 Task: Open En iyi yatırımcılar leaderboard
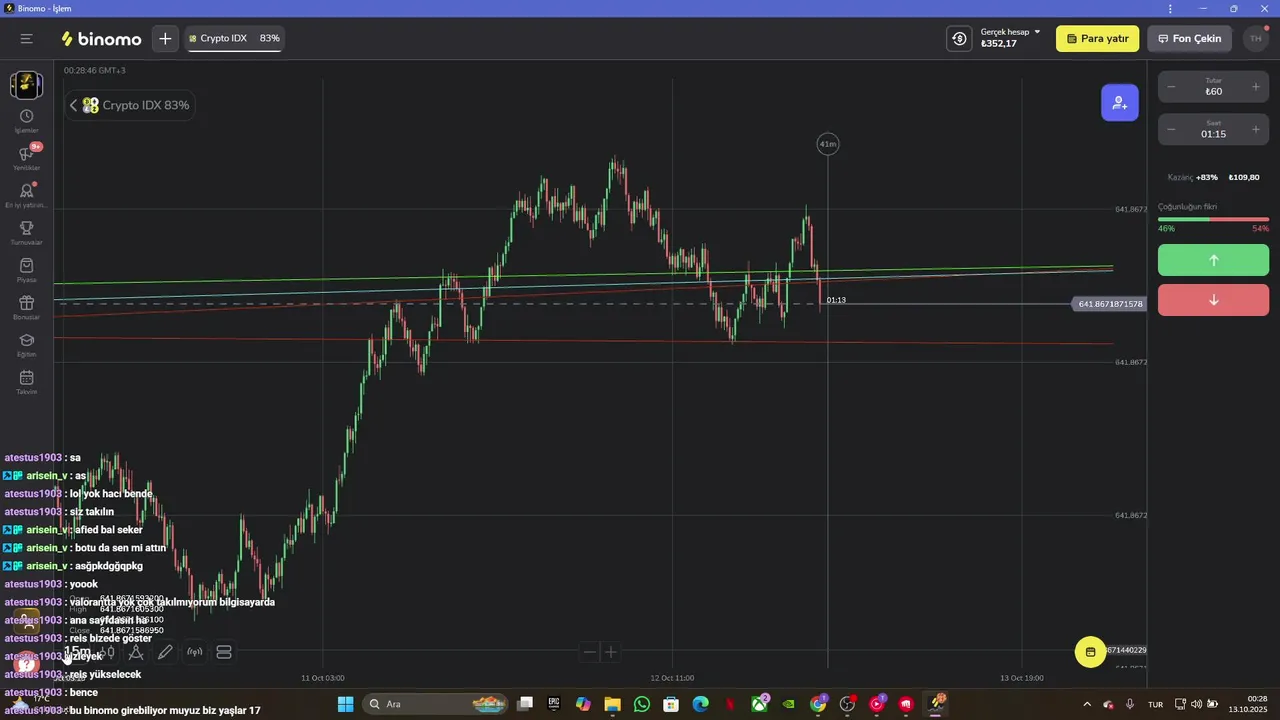[x=26, y=195]
